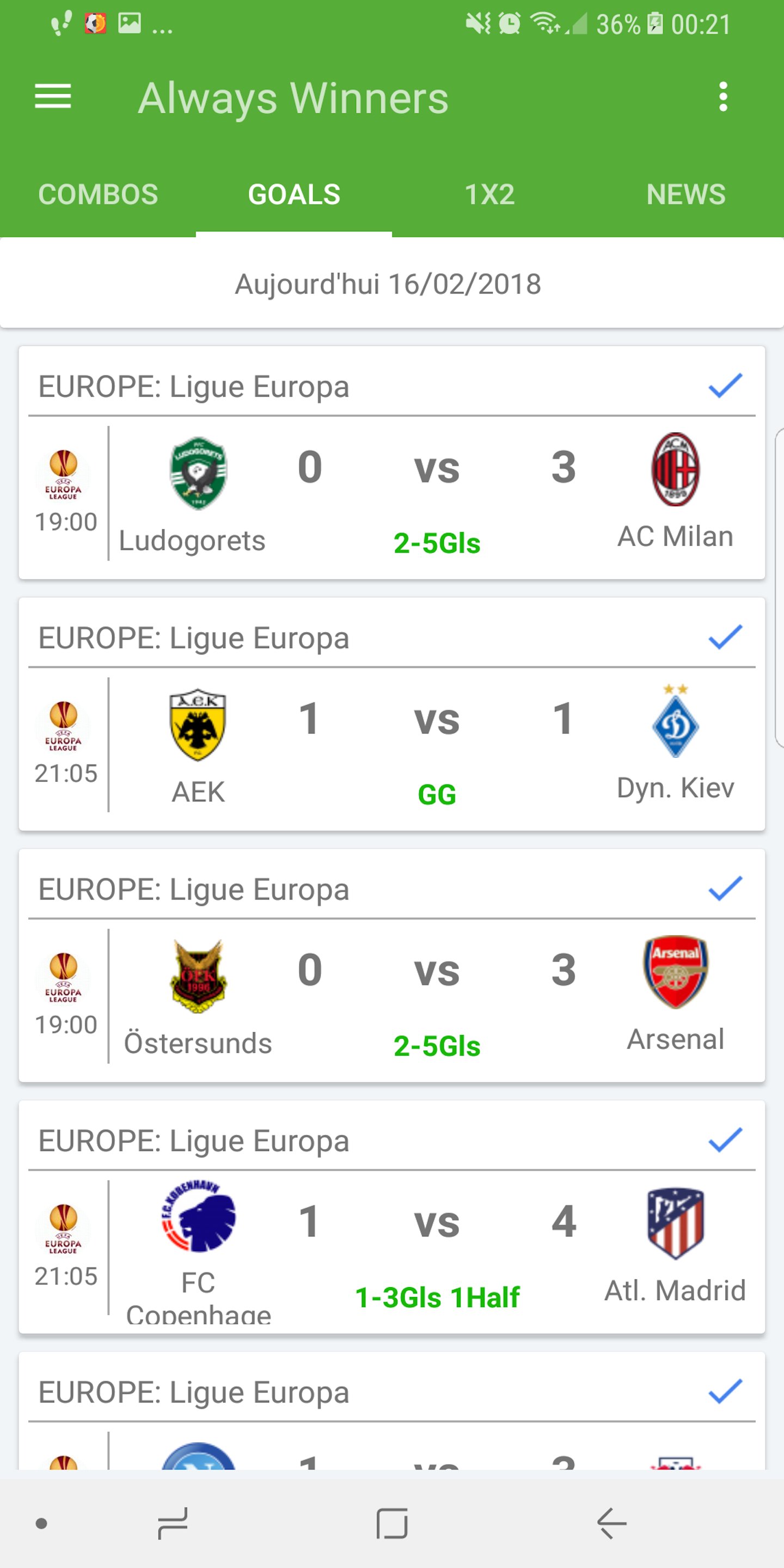Open the three-dot overflow menu
784x1568 pixels.
(x=722, y=97)
